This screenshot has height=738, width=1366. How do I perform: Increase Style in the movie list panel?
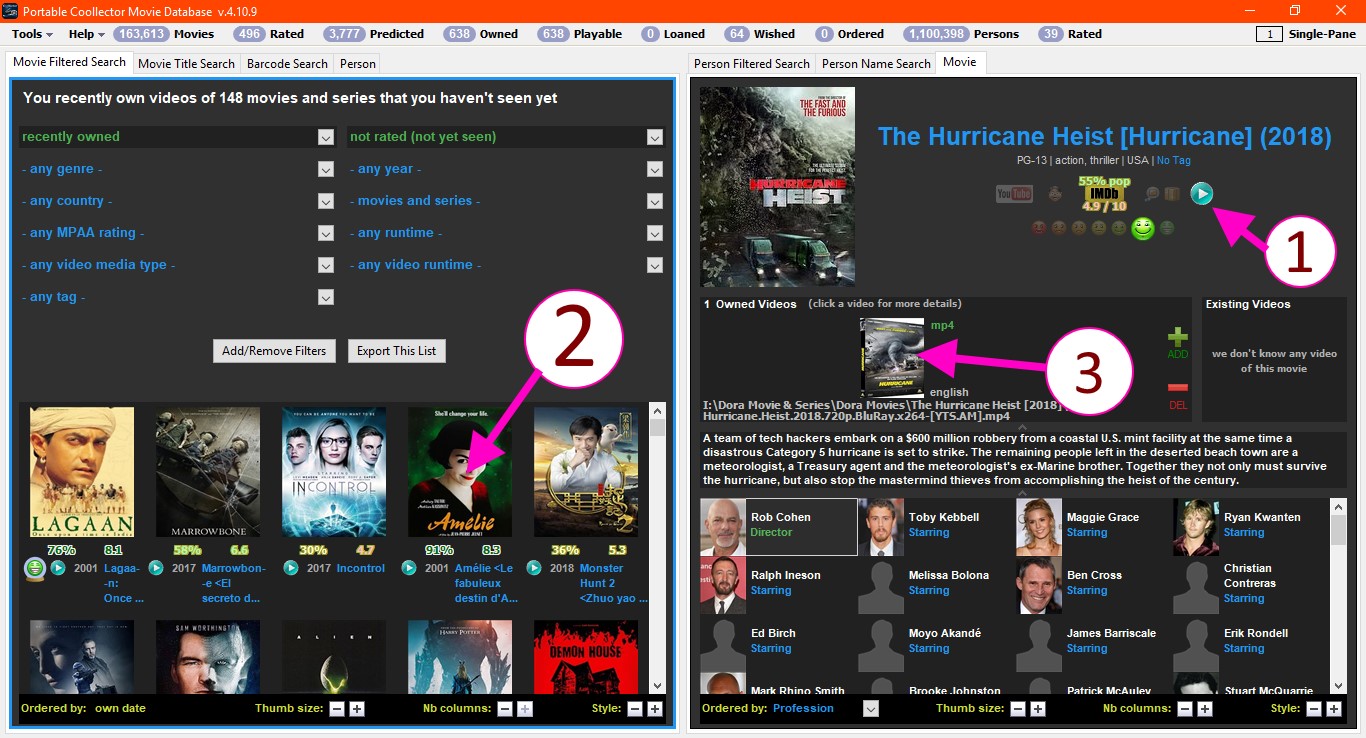click(655, 708)
